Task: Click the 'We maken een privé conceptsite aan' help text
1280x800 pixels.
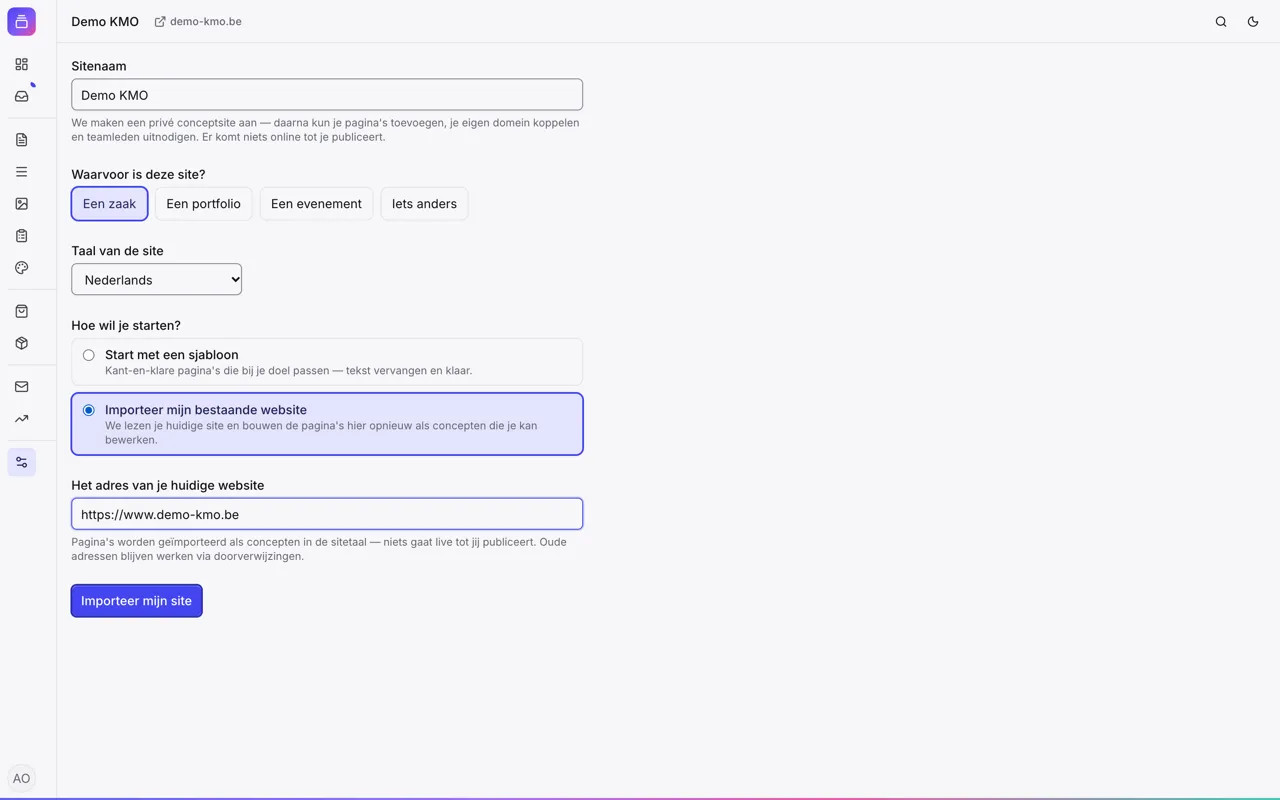Action: click(x=325, y=130)
